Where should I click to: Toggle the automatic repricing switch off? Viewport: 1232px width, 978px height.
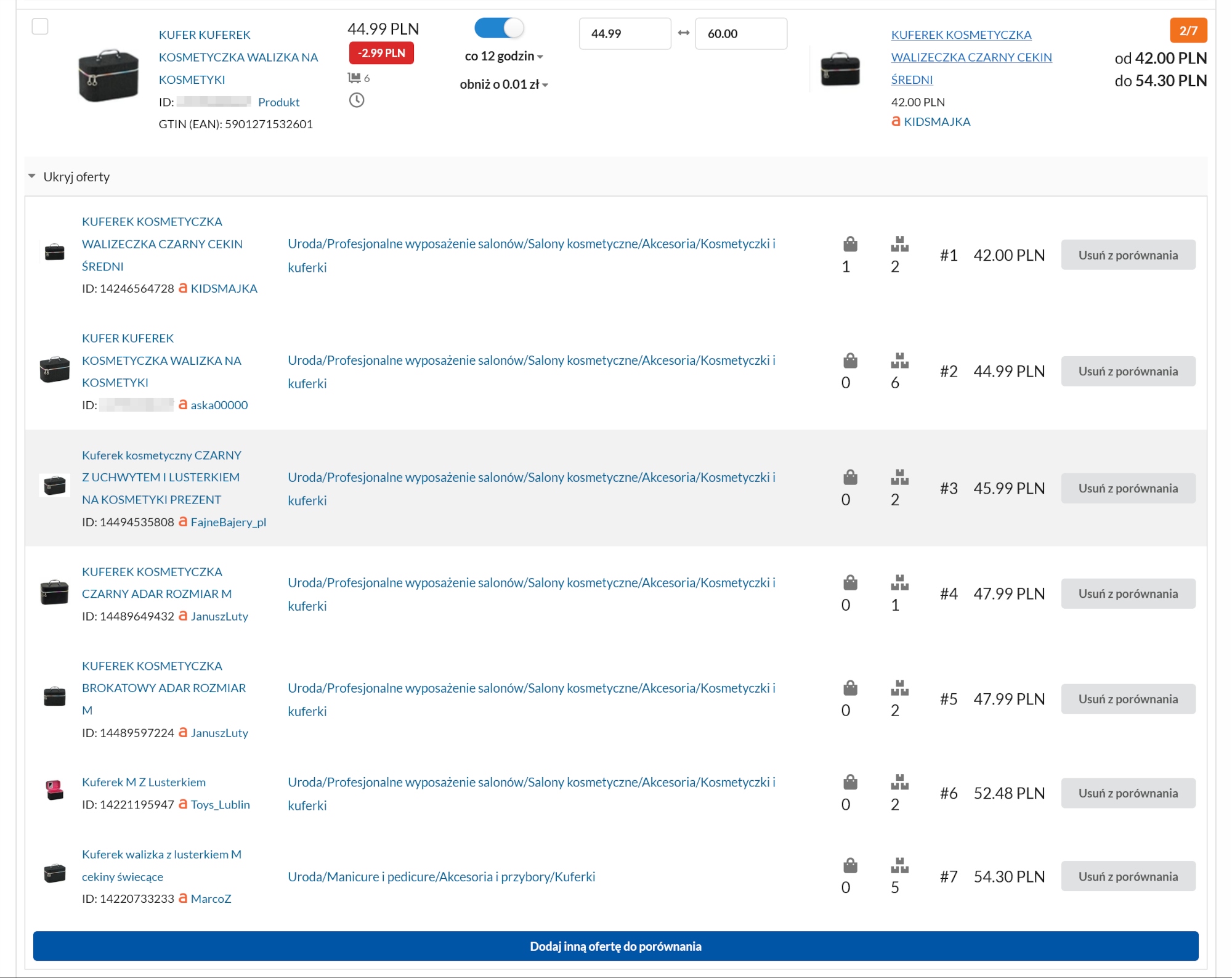coord(499,28)
